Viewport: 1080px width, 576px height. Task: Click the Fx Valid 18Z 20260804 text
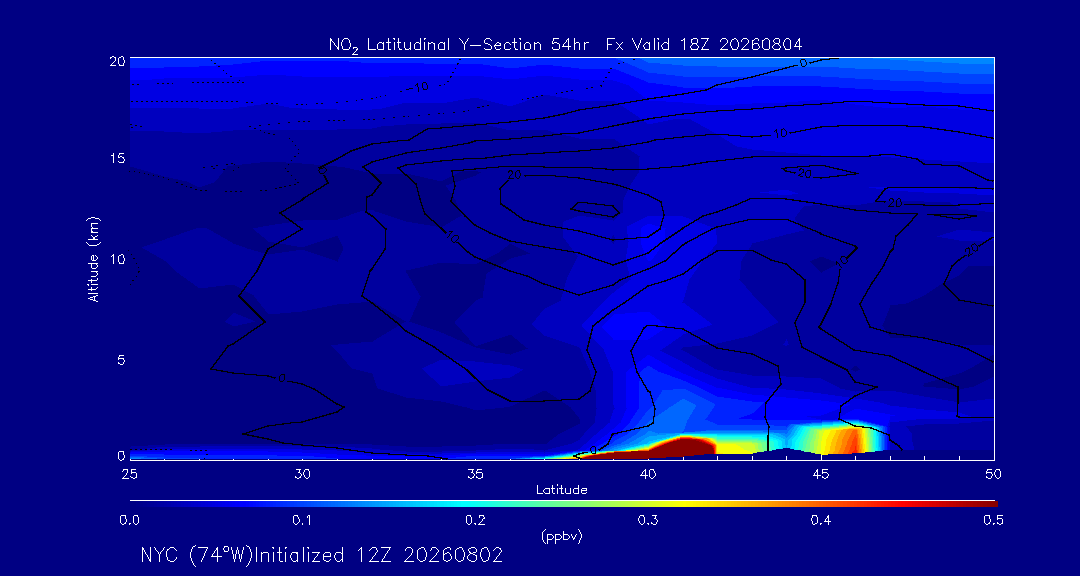pyautogui.click(x=705, y=45)
